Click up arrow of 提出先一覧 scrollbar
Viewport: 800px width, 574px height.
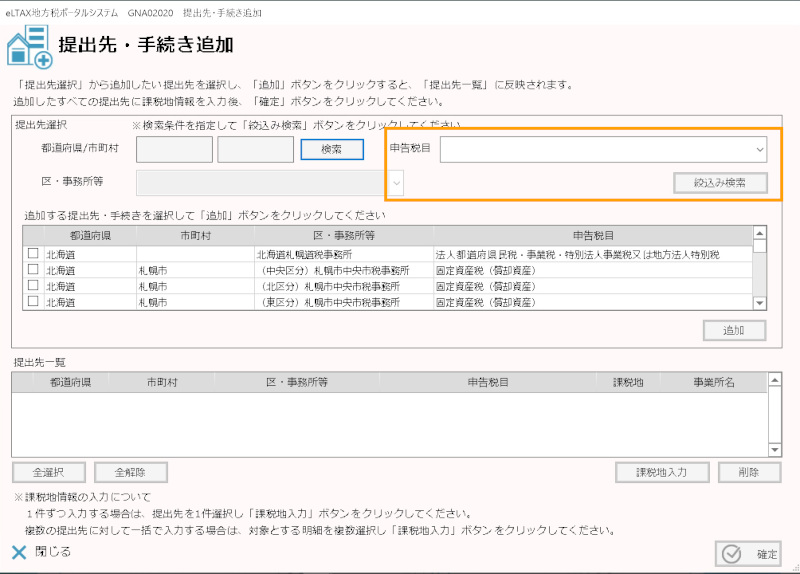point(775,380)
